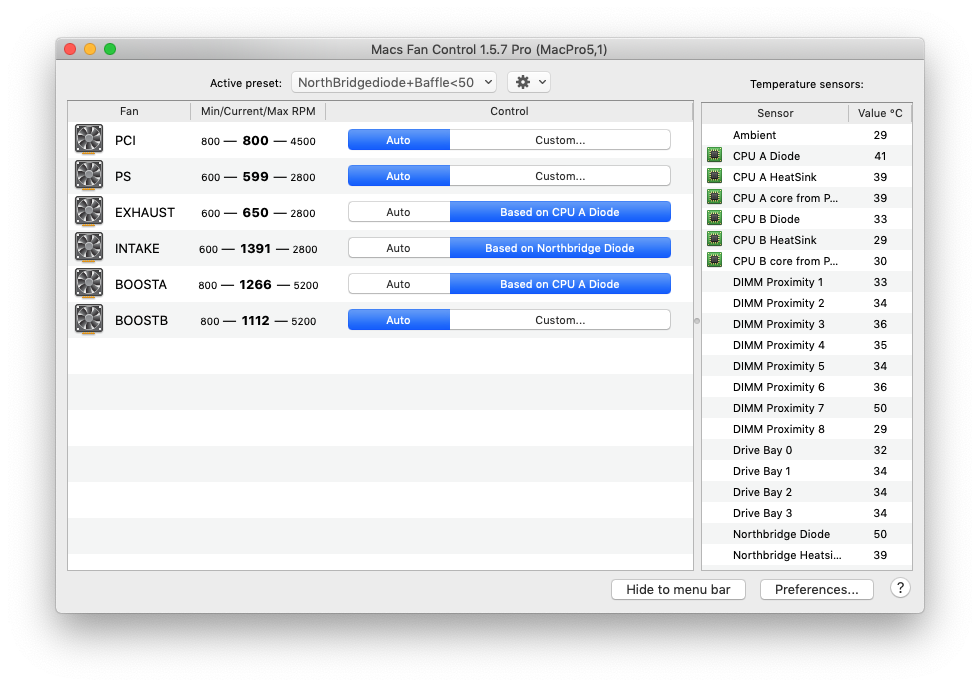The height and width of the screenshot is (687, 980).
Task: Select the Northbridge Diode sensor row
Action: pos(807,534)
